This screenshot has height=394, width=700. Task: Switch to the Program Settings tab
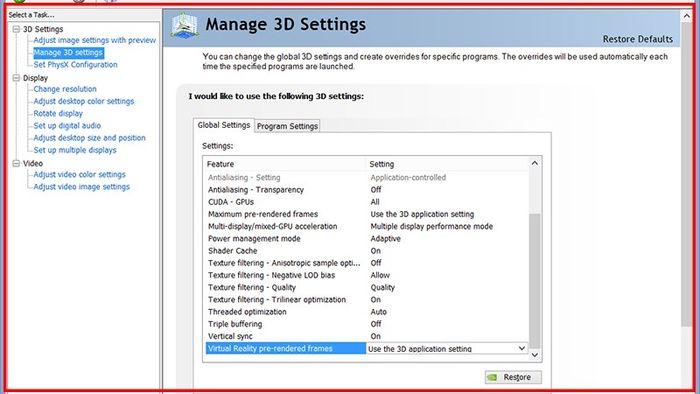pyautogui.click(x=288, y=126)
